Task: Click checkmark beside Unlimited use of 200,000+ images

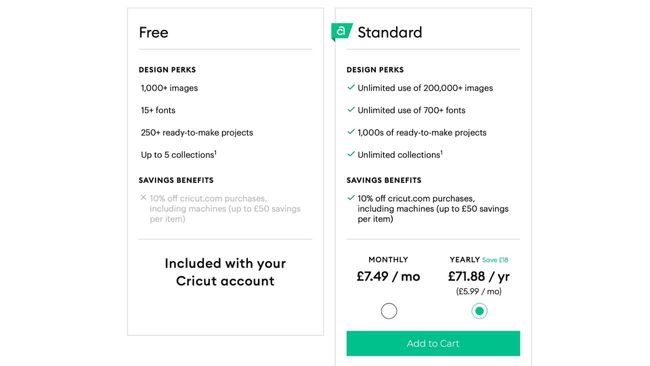Action: coord(351,87)
